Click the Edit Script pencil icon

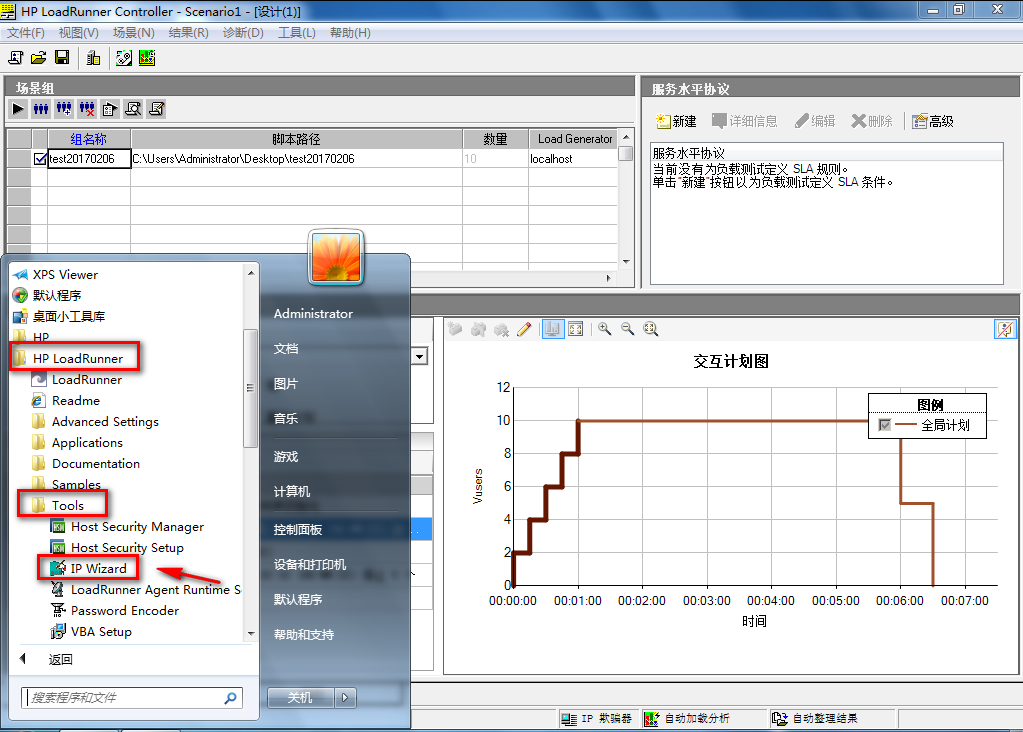tap(157, 109)
